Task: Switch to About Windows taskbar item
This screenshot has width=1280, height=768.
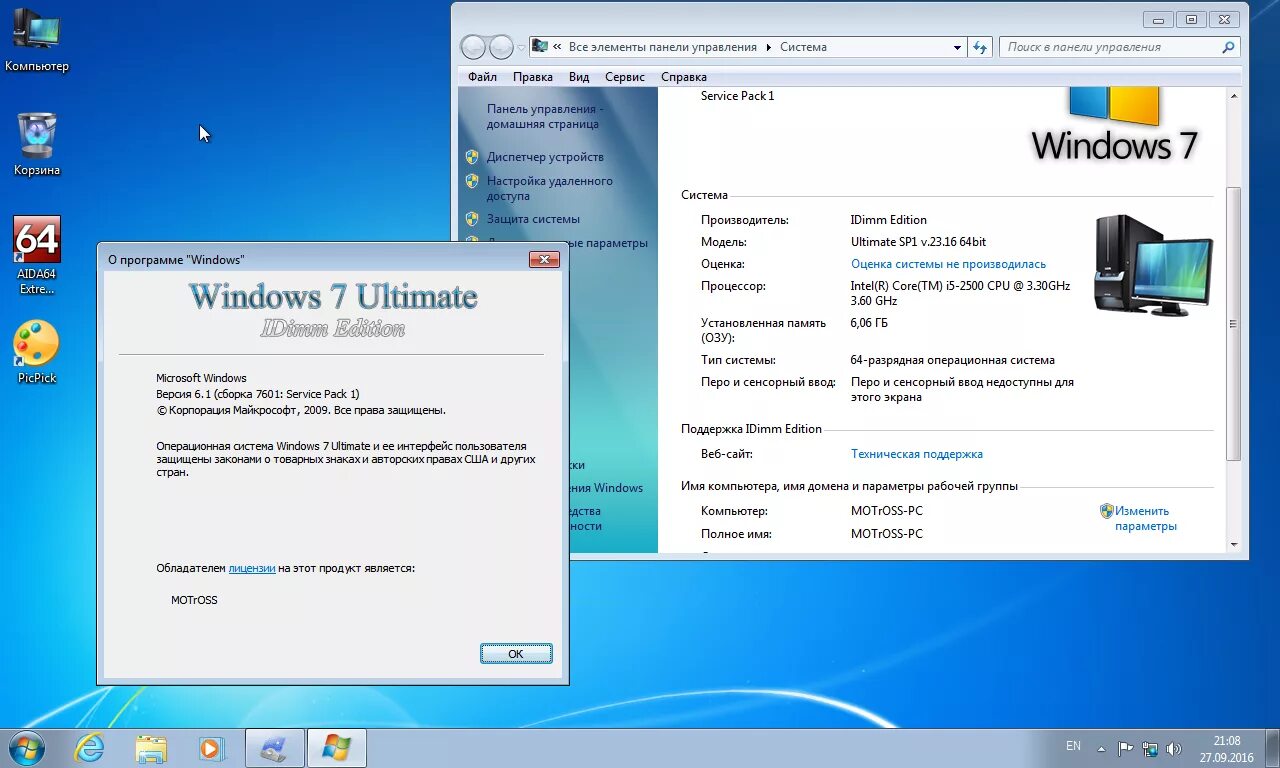Action: pos(337,748)
